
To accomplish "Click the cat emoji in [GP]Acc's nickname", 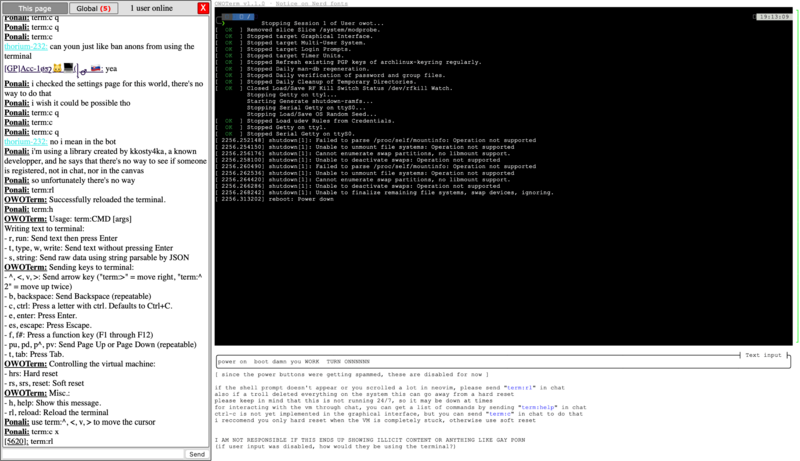I will pos(59,68).
